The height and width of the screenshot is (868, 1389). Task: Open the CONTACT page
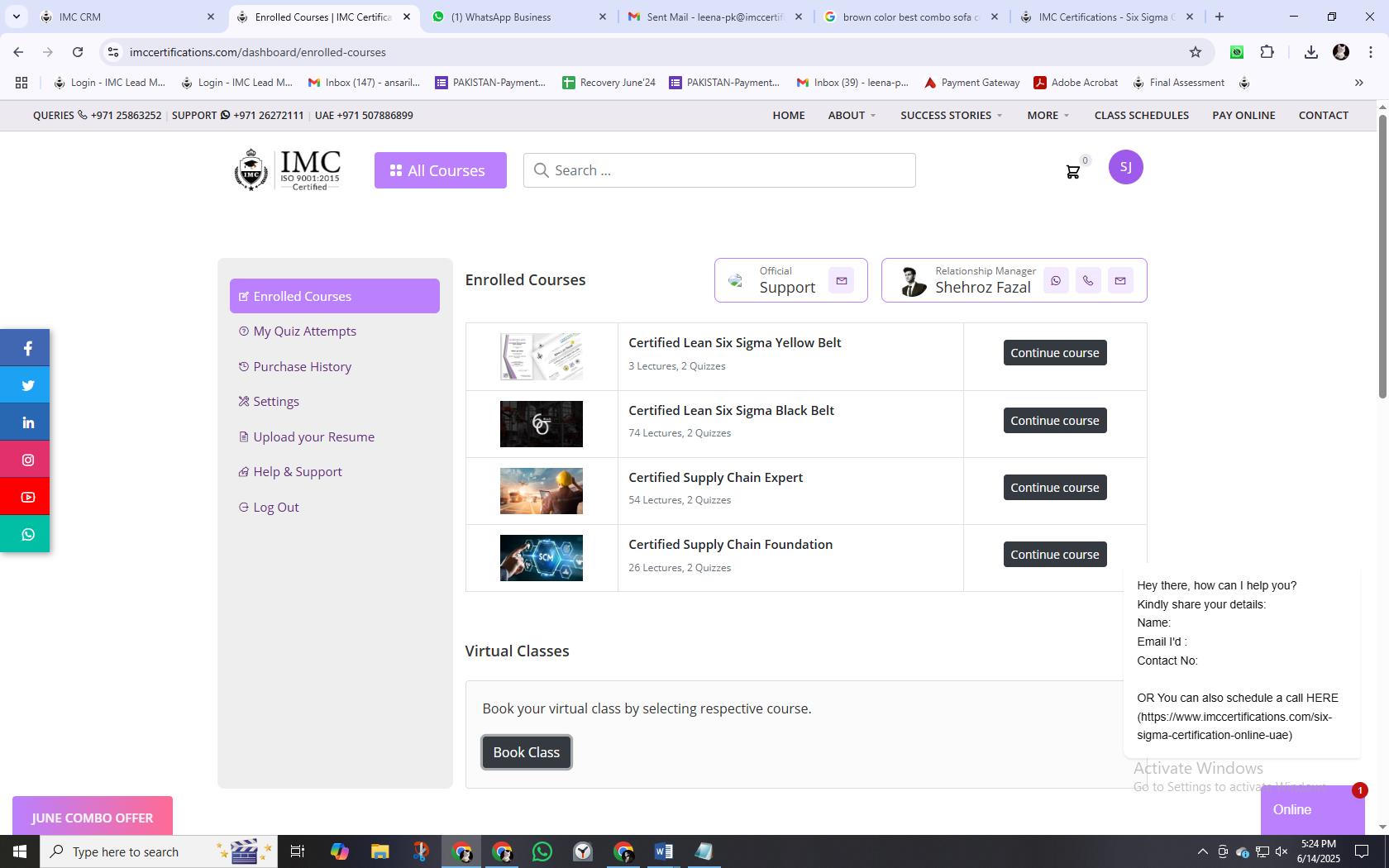[x=1323, y=115]
